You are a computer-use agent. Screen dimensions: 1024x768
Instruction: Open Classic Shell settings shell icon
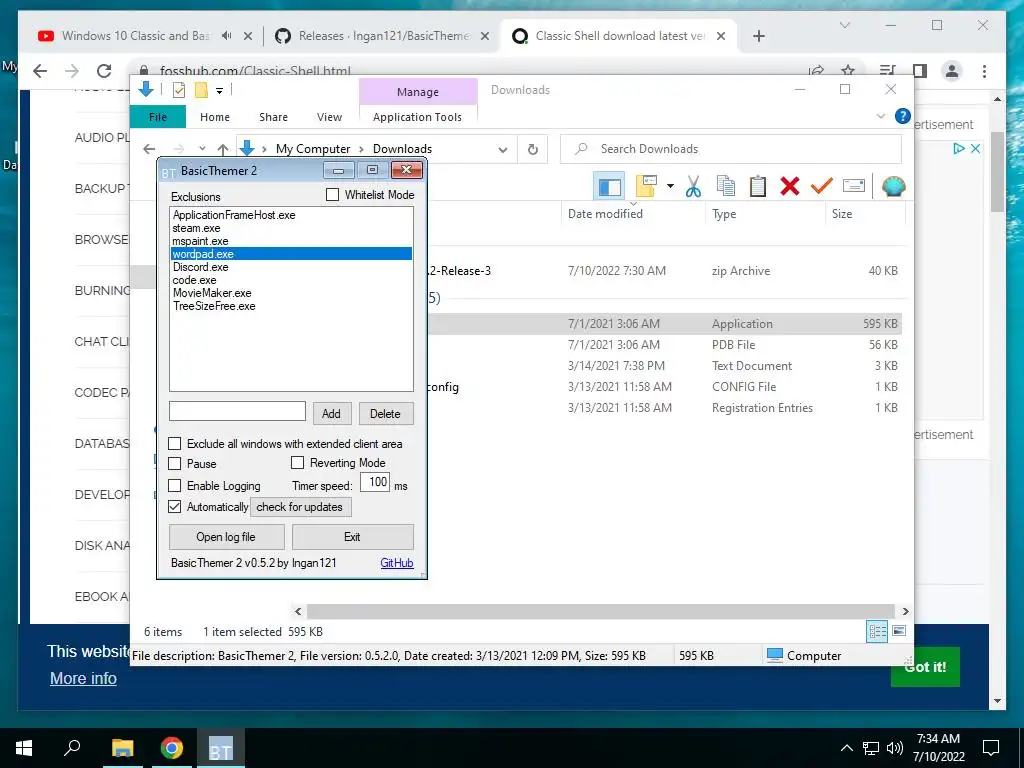point(893,186)
